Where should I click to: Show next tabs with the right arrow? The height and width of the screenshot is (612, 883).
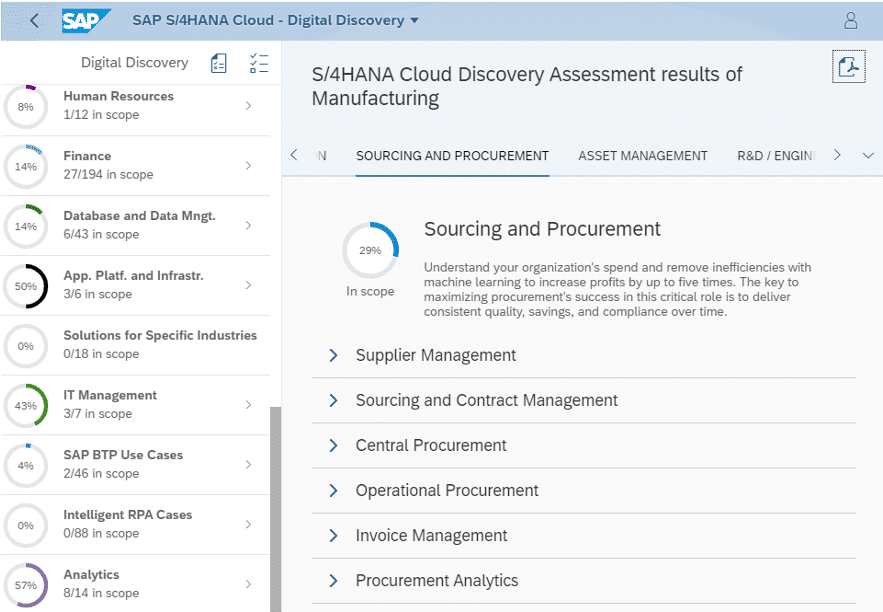click(837, 155)
